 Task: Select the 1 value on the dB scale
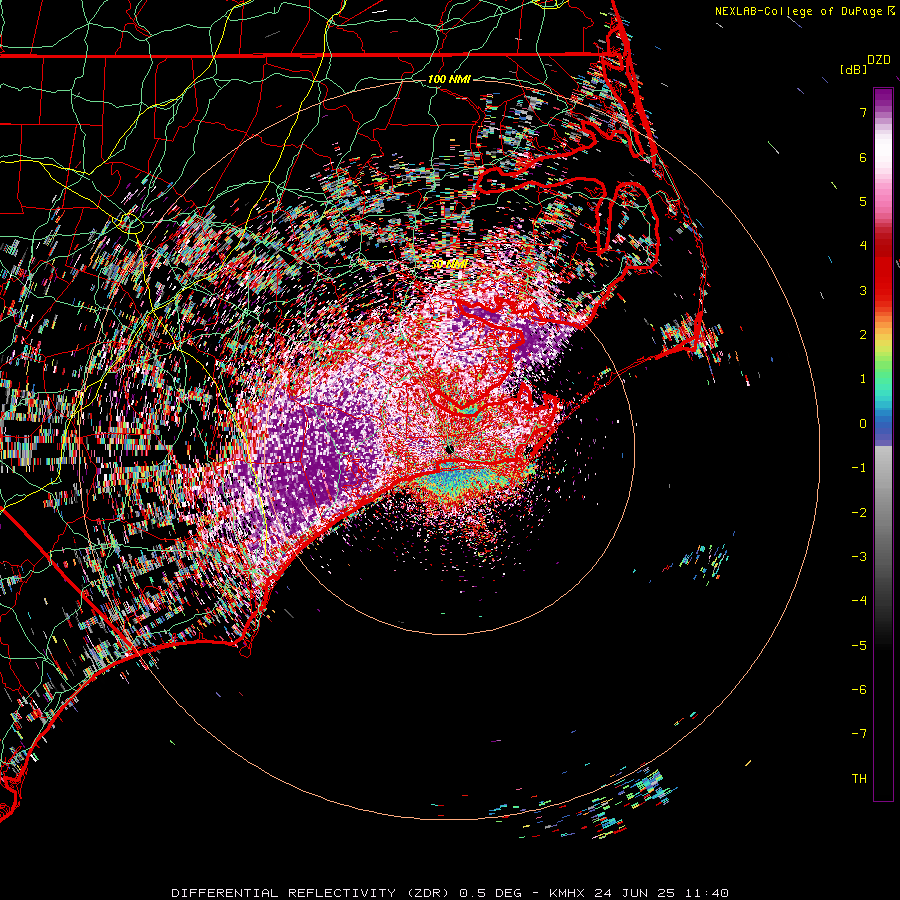tap(863, 379)
